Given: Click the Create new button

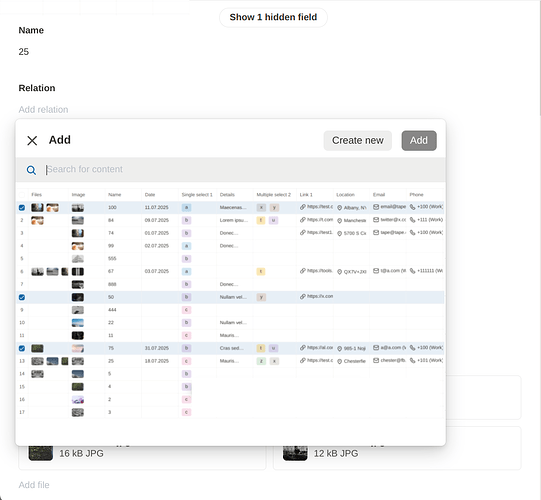Looking at the screenshot, I should (x=357, y=140).
